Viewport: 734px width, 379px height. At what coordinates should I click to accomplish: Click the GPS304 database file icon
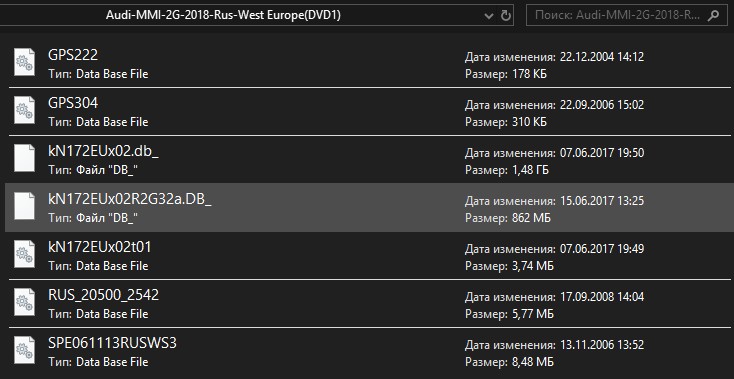24,110
